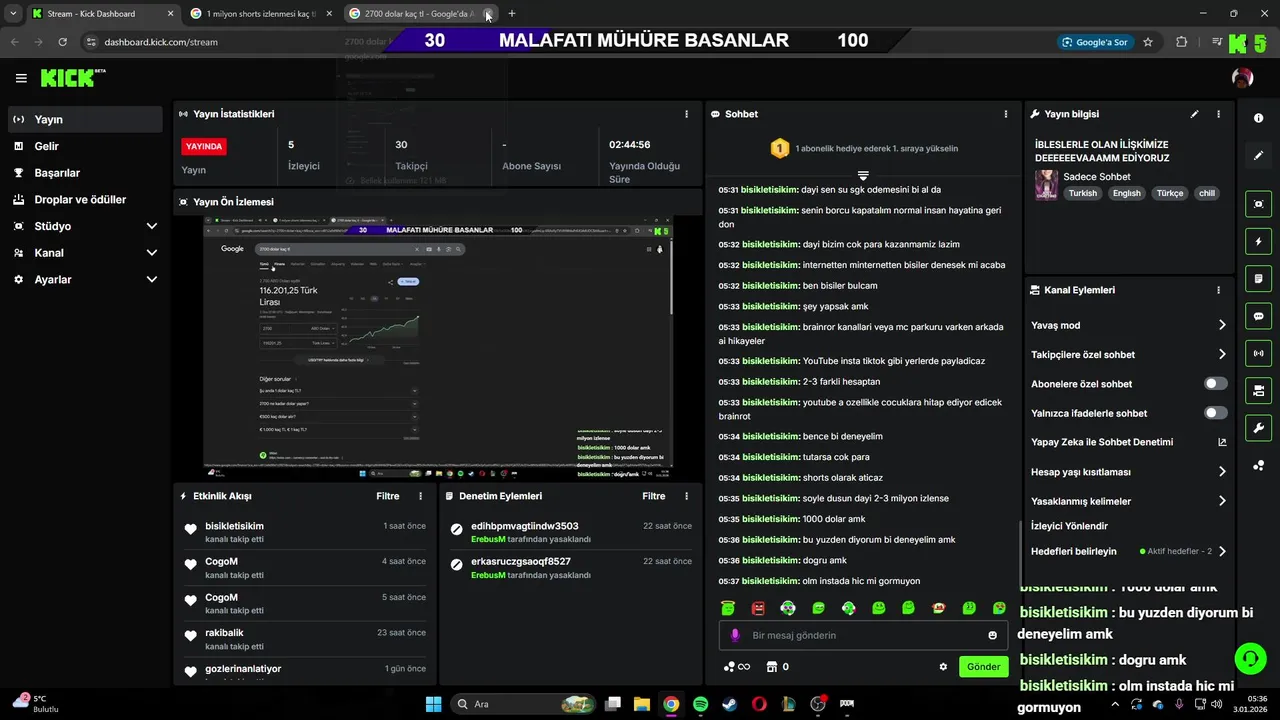Screen dimensions: 1280x720
Task: Toggle the stream preview widget icon in sidebar
Action: coord(1258,204)
